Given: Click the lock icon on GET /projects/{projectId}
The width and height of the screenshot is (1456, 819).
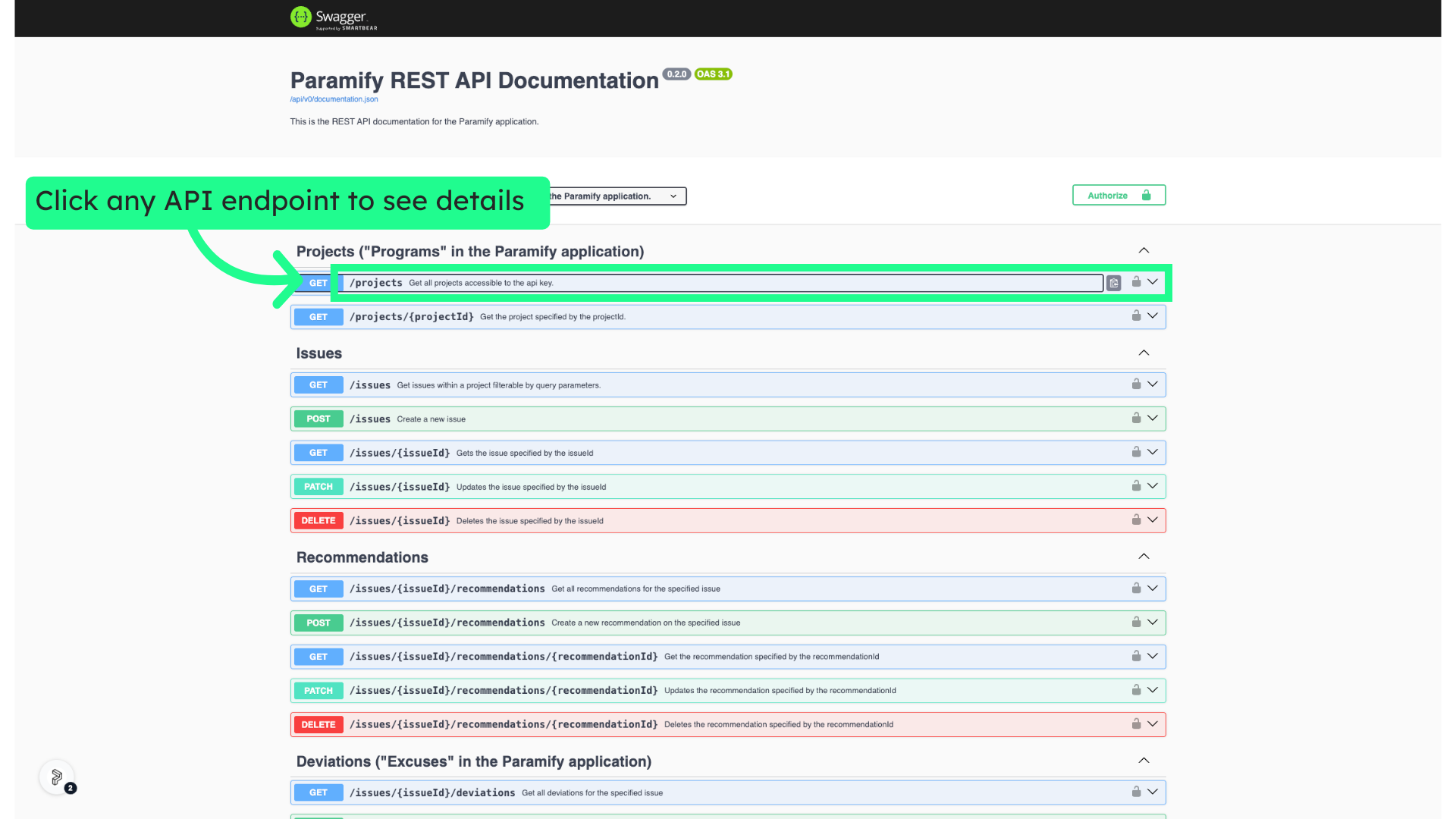Looking at the screenshot, I should click(x=1136, y=315).
